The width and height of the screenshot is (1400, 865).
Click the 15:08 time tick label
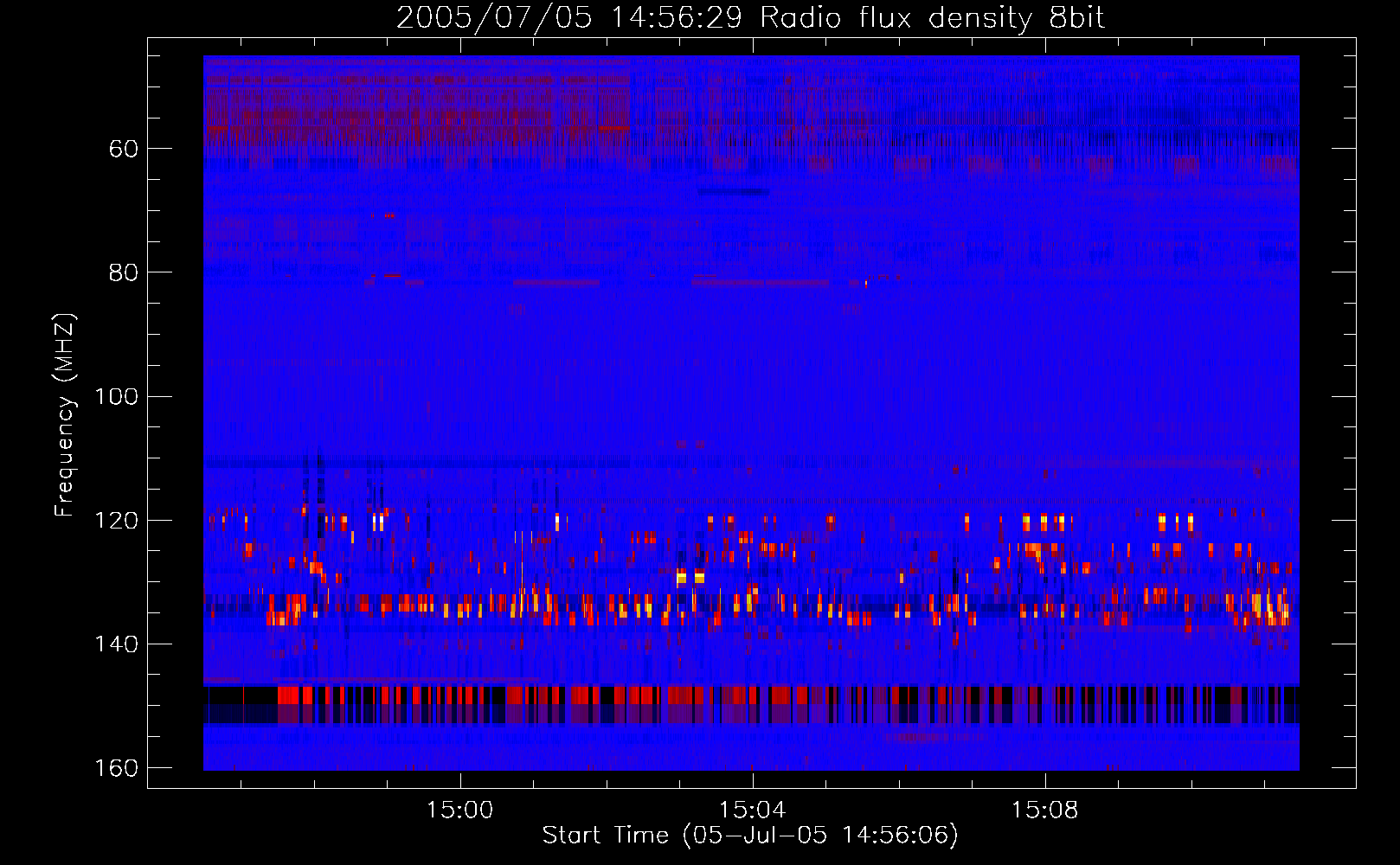coord(1044,811)
